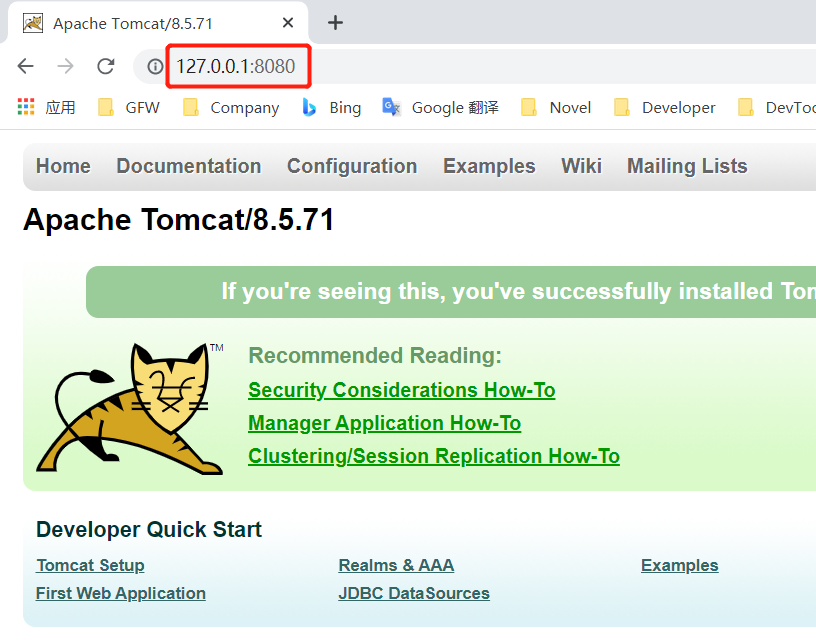
Task: Open the Tomcat Setup link
Action: click(x=90, y=565)
